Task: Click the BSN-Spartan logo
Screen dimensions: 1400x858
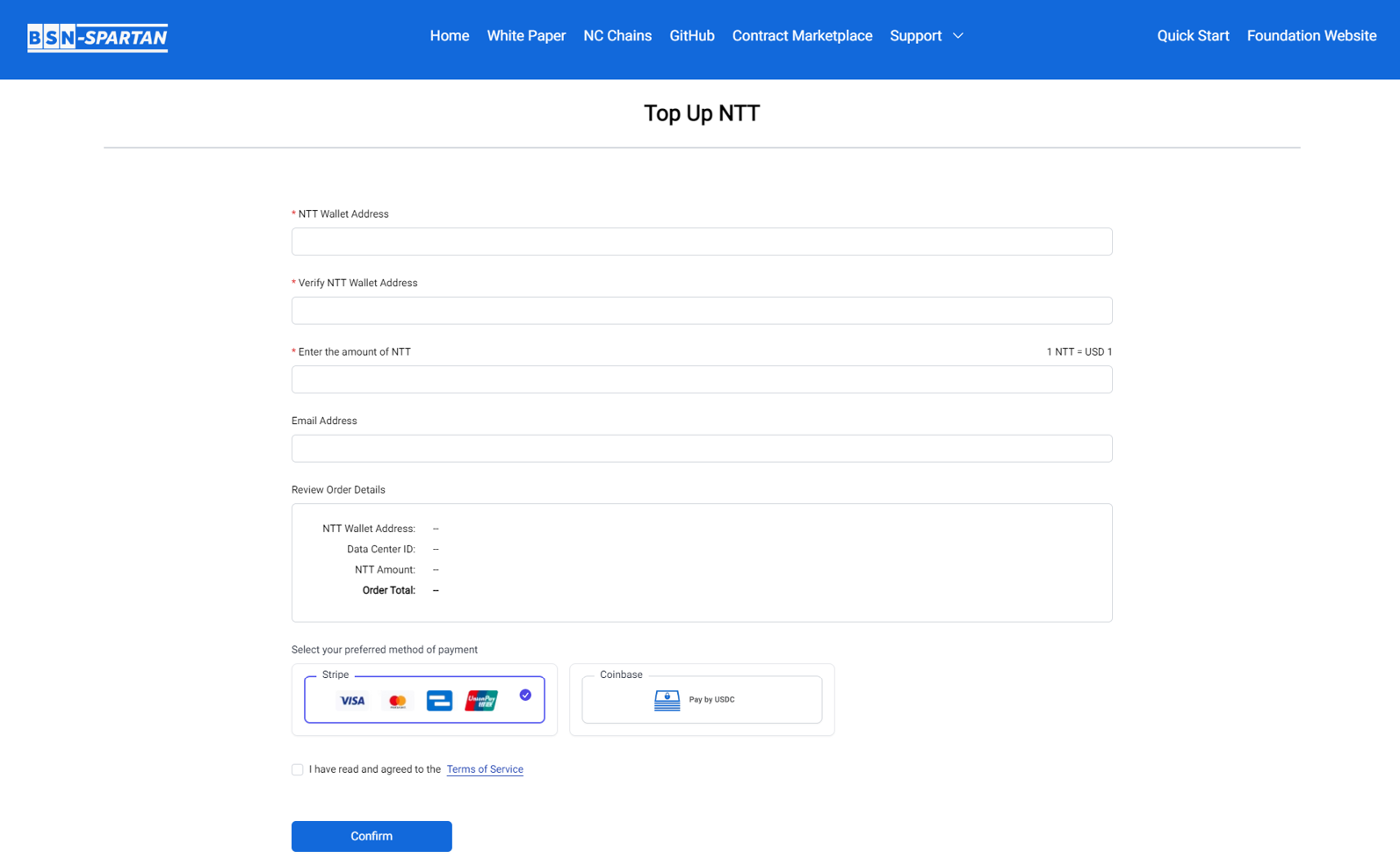Action: pos(97,38)
